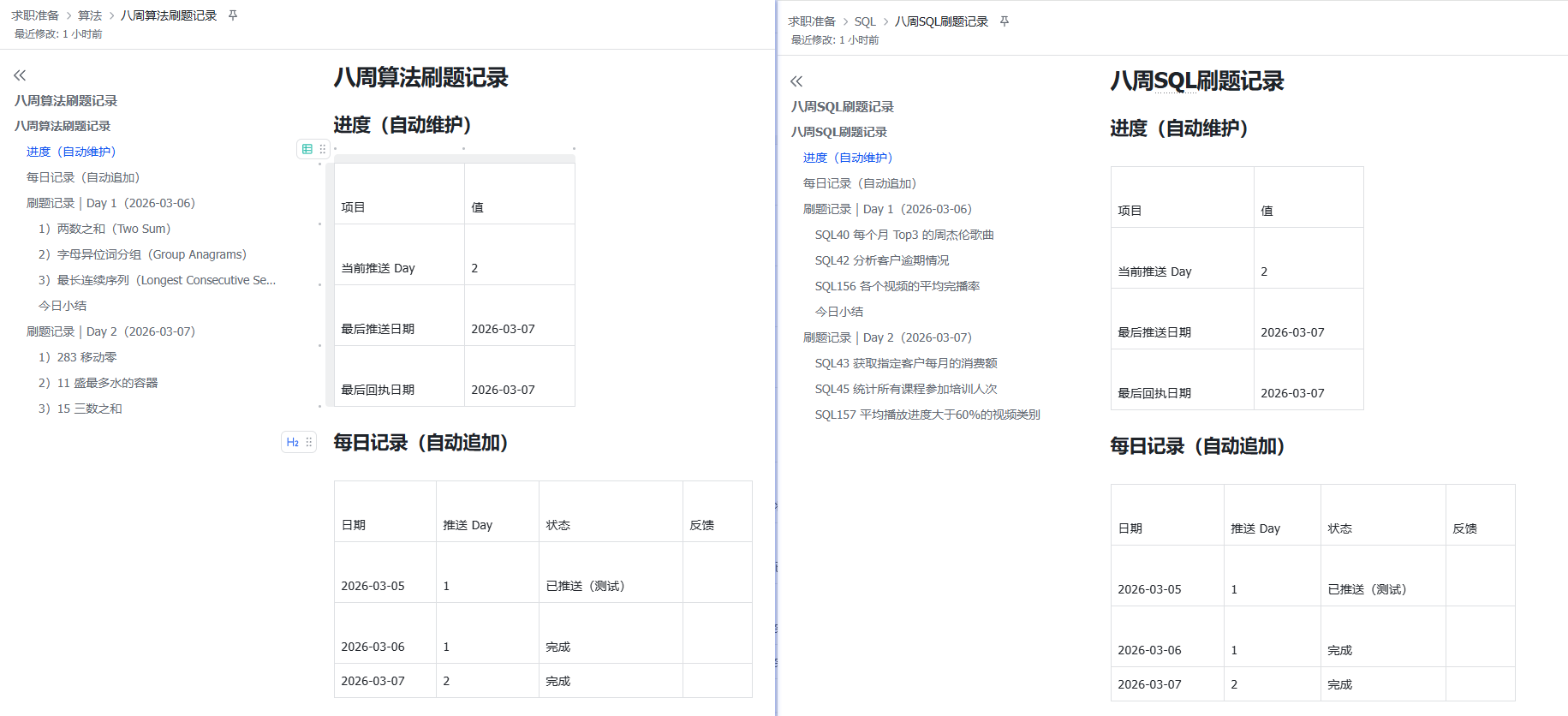Open the H2 heading block menu

[293, 442]
